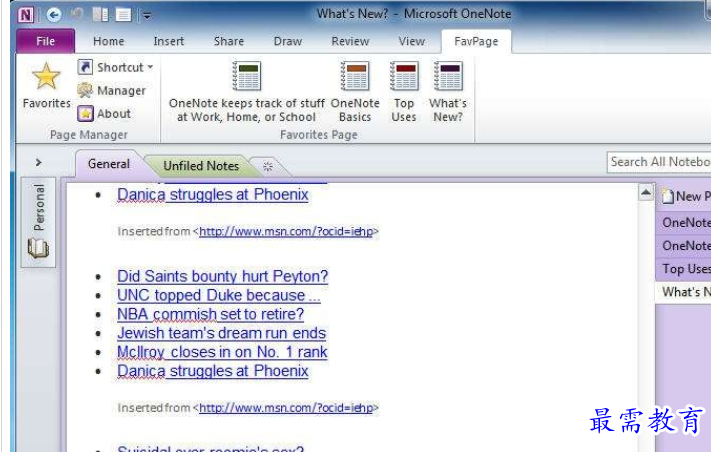Image resolution: width=711 pixels, height=452 pixels.
Task: Open favorite page OneNote keeps track of stuff
Action: (x=247, y=92)
